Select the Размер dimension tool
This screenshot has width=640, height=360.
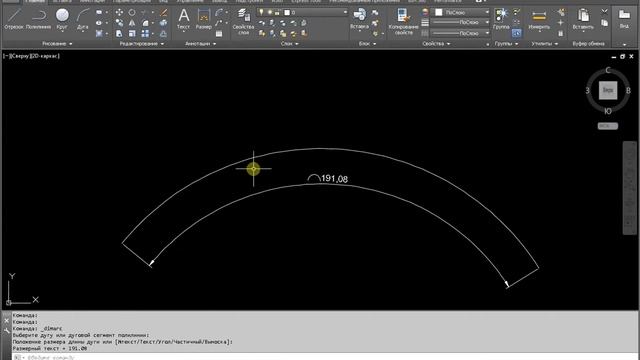click(204, 19)
